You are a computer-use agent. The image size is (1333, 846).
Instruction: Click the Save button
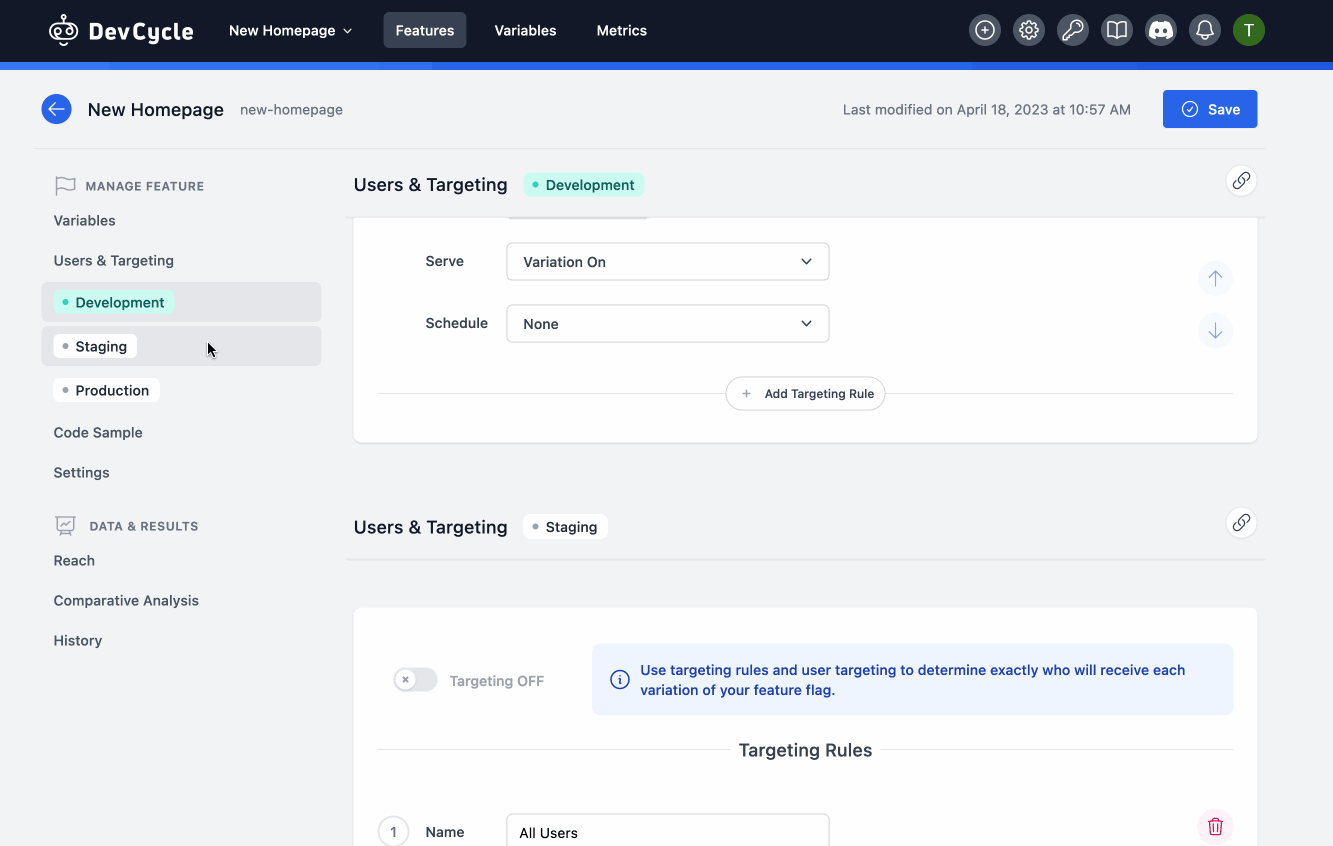[x=1210, y=109]
